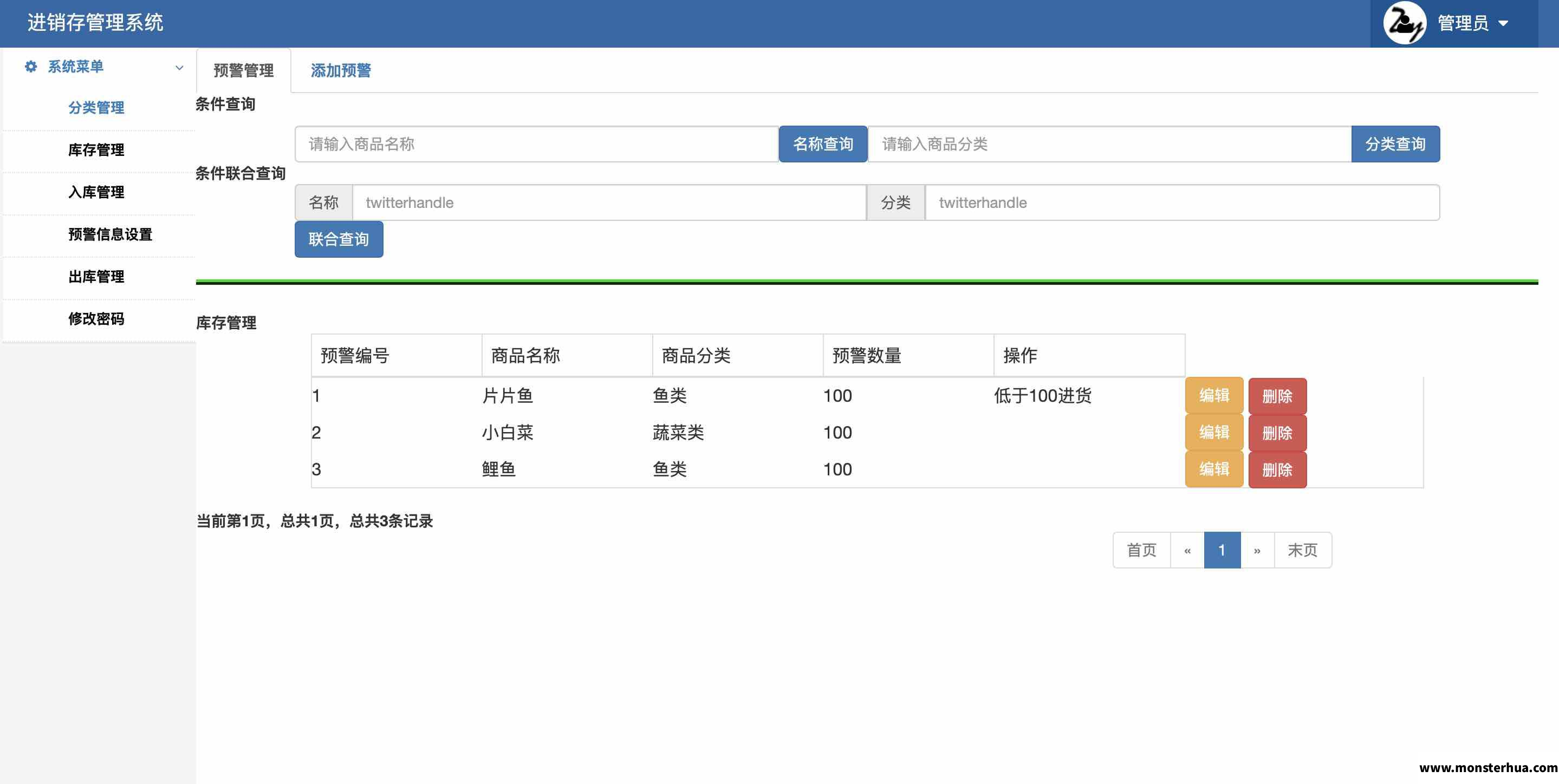Open 出库管理 menu item

point(96,277)
